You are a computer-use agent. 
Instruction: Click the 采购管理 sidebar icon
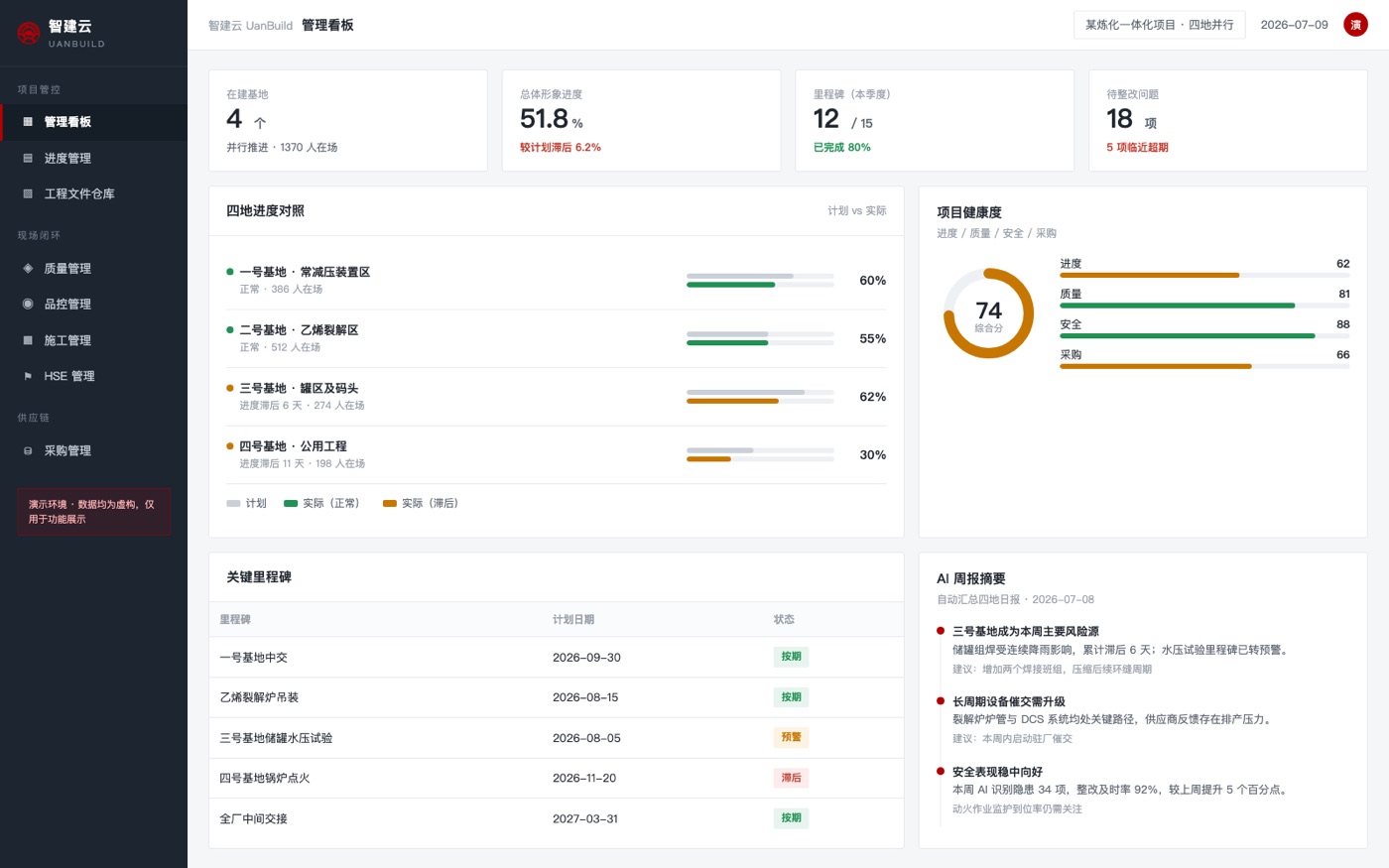coord(28,450)
